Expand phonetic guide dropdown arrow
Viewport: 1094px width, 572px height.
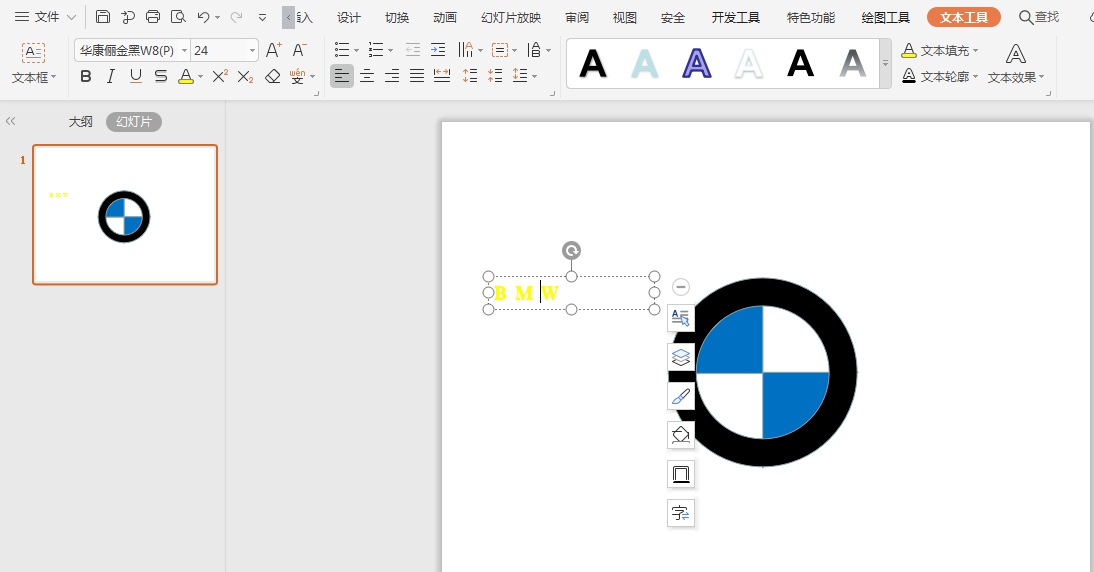pos(313,77)
